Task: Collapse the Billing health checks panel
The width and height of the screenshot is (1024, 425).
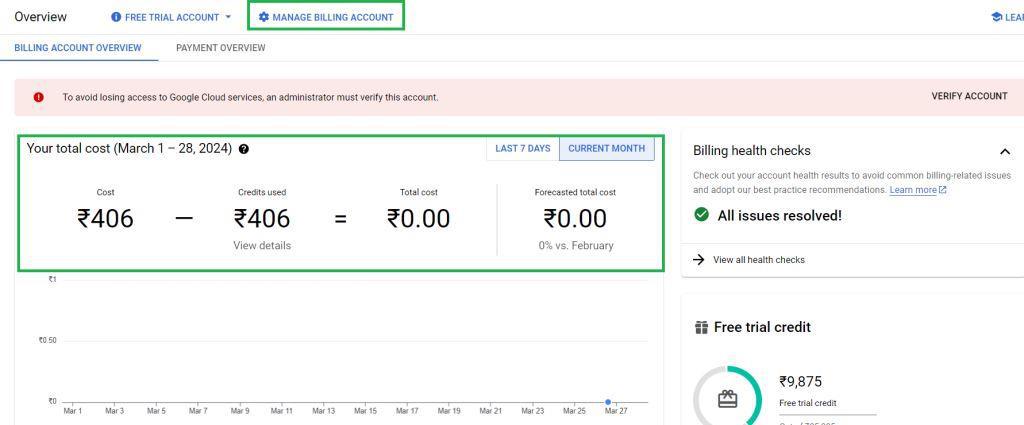Action: 1005,151
